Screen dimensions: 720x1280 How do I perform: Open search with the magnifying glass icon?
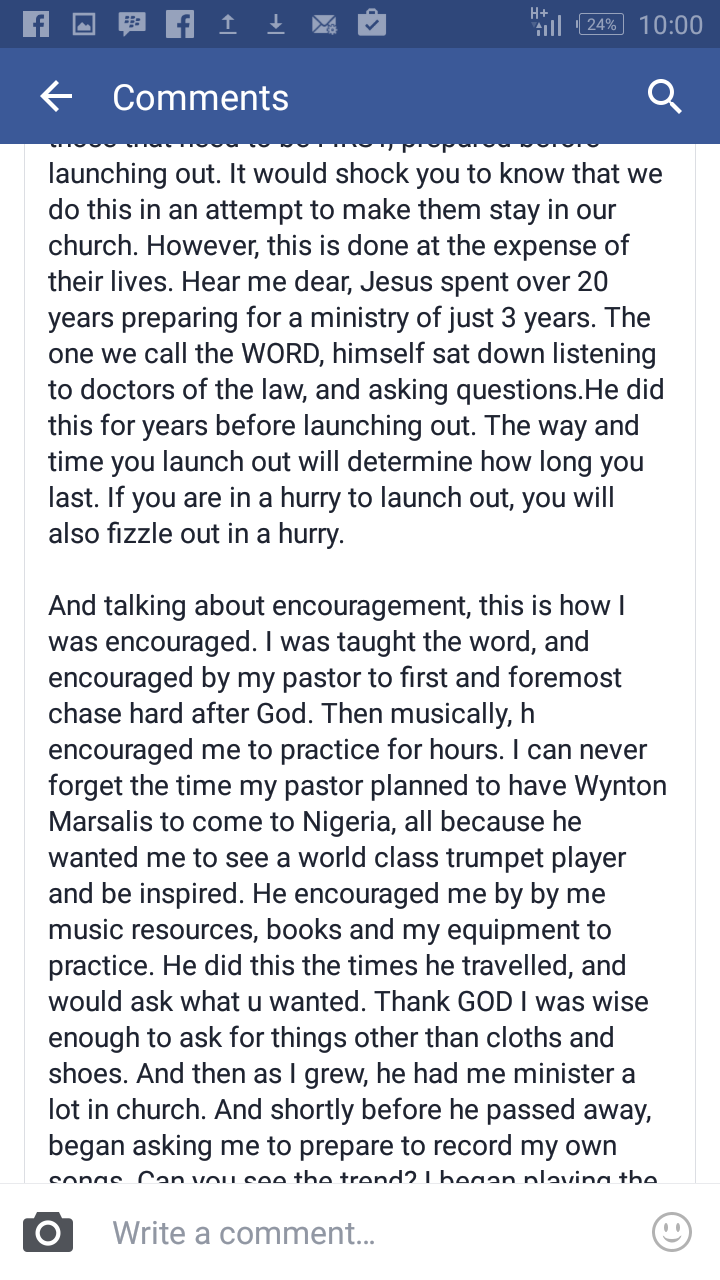click(664, 97)
